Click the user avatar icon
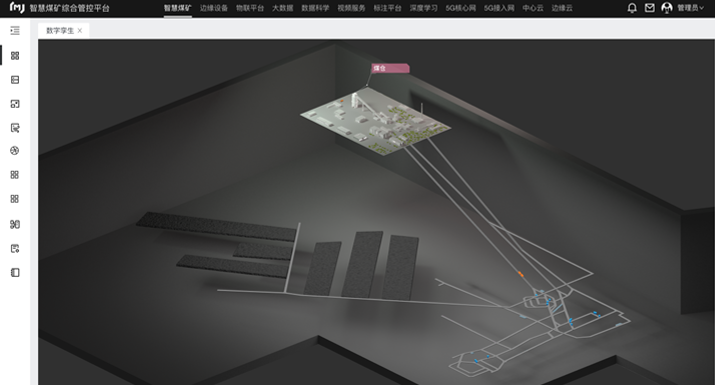The width and height of the screenshot is (715, 385). (x=667, y=8)
